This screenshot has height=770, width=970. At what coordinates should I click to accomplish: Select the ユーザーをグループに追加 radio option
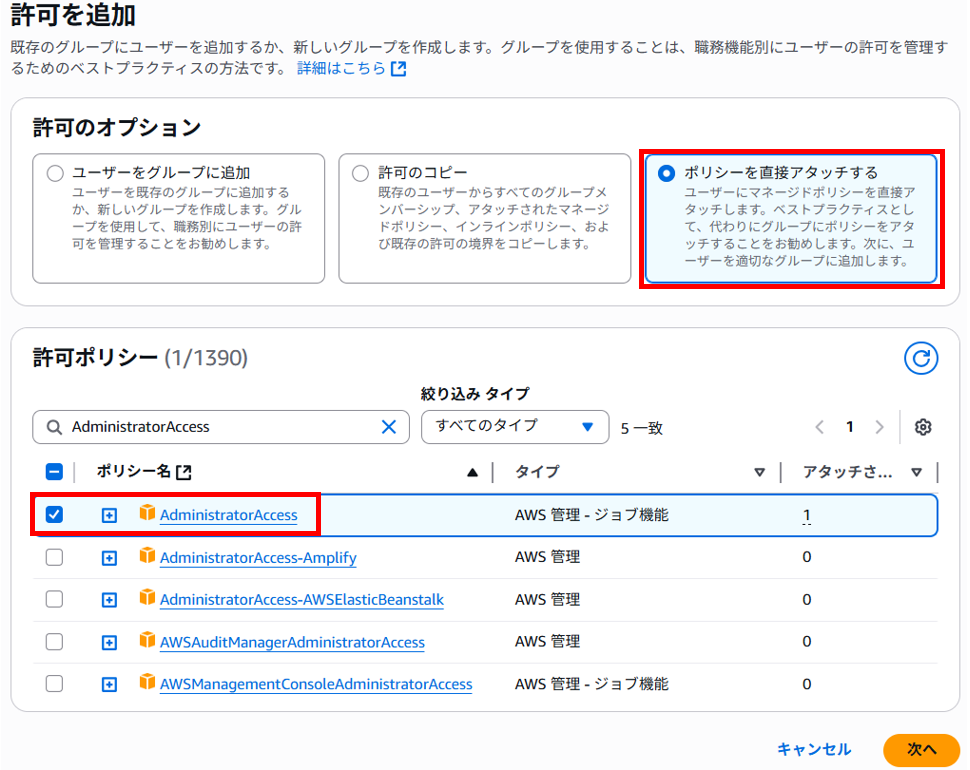[x=55, y=173]
